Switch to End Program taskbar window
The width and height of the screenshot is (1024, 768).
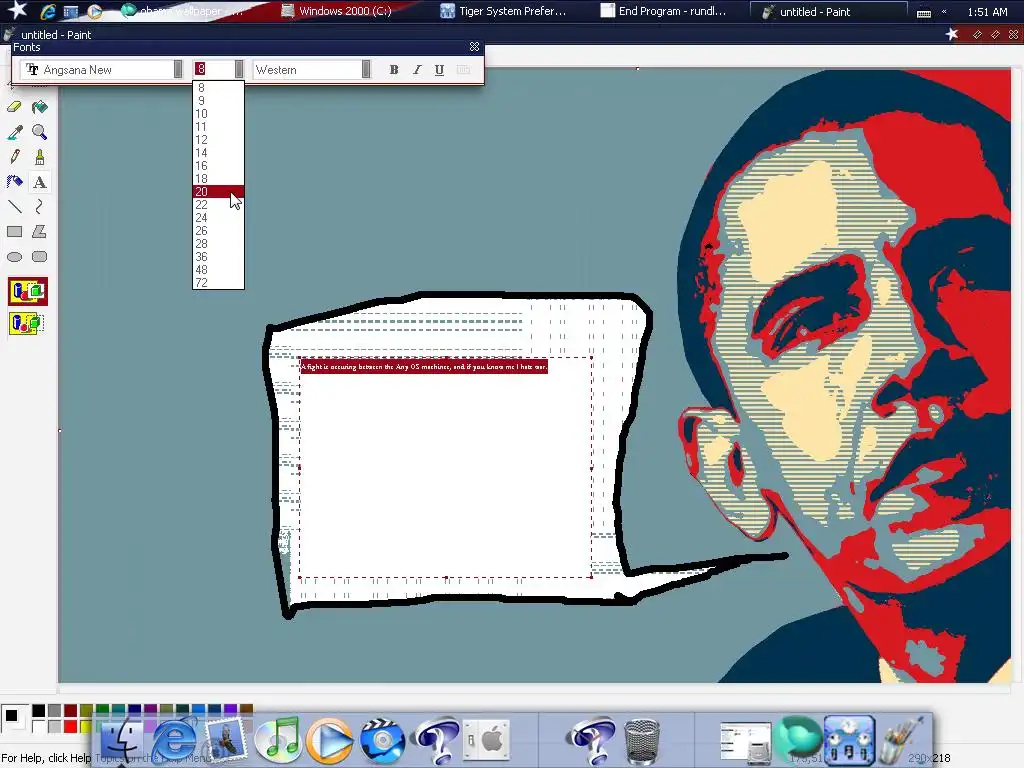[x=664, y=11]
